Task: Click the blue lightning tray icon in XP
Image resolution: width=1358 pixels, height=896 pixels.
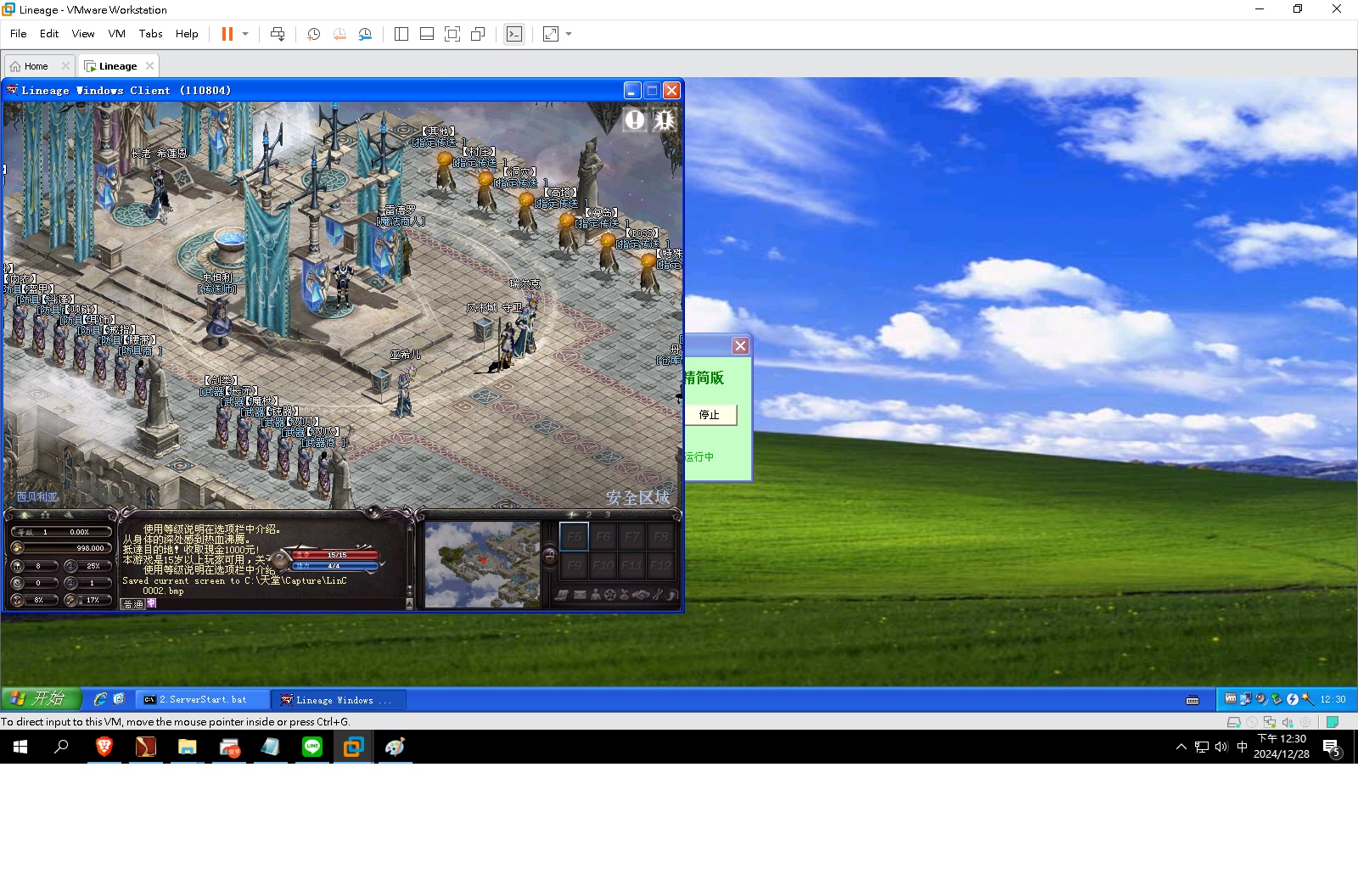Action: 1292,699
